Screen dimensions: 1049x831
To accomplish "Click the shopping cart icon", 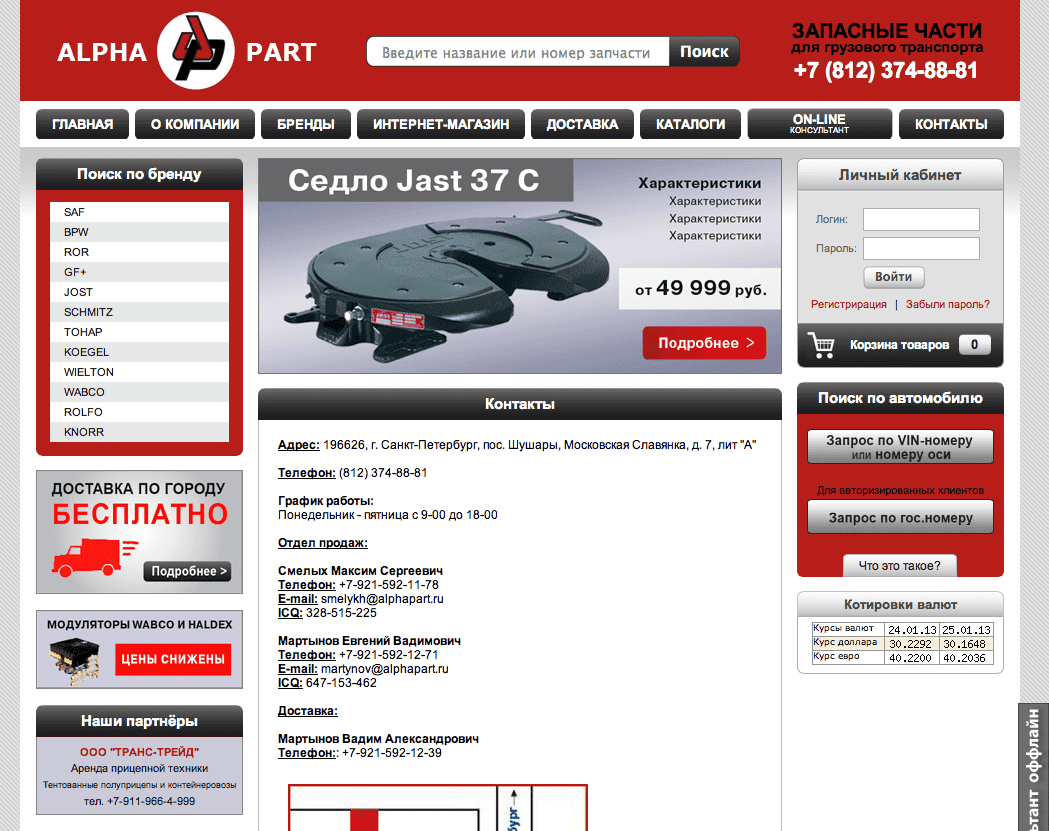I will point(821,345).
